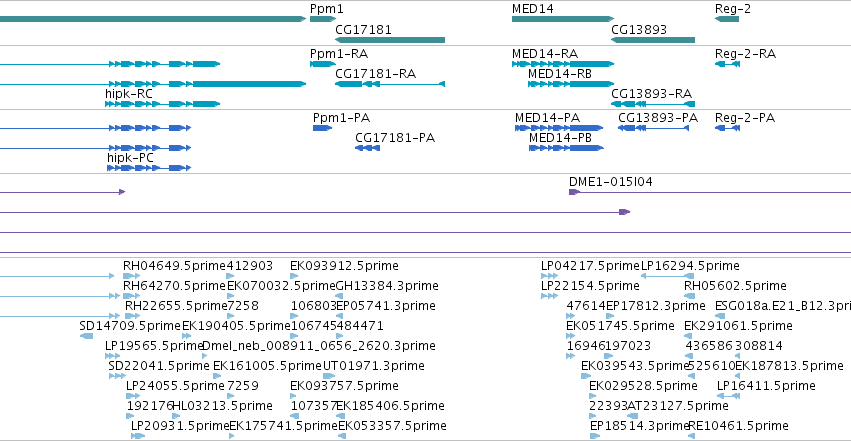Select EST EK185406.5prime
851x441 pixels.
pyautogui.click(x=390, y=406)
